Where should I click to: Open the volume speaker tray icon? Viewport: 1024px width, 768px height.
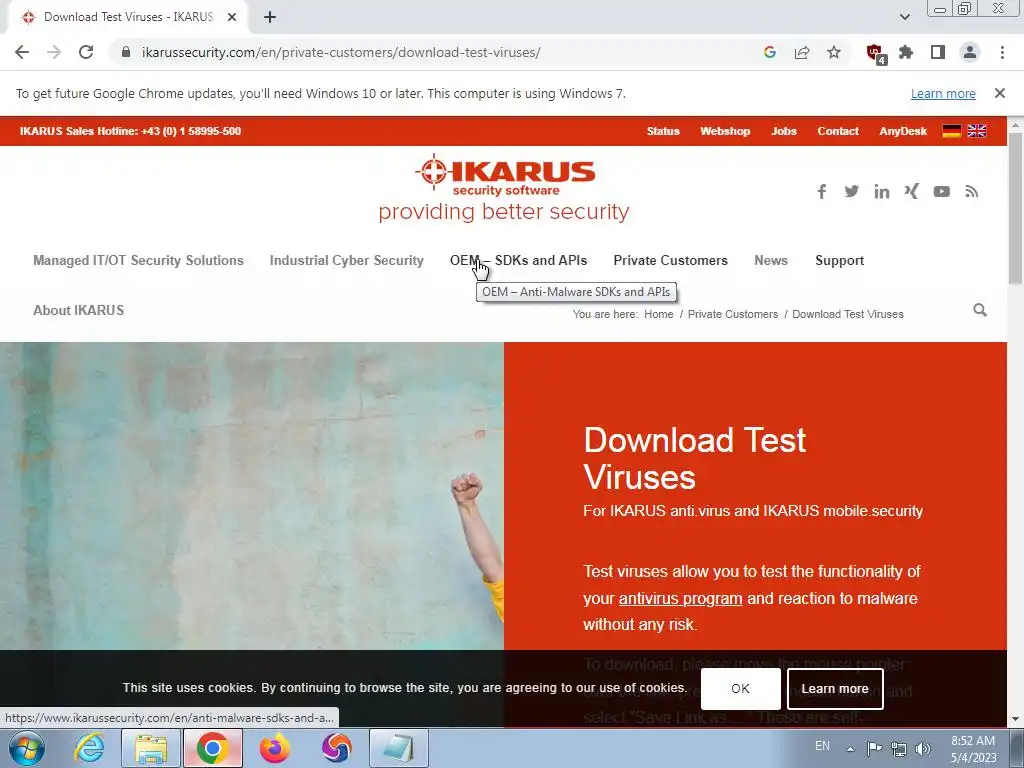pos(923,748)
